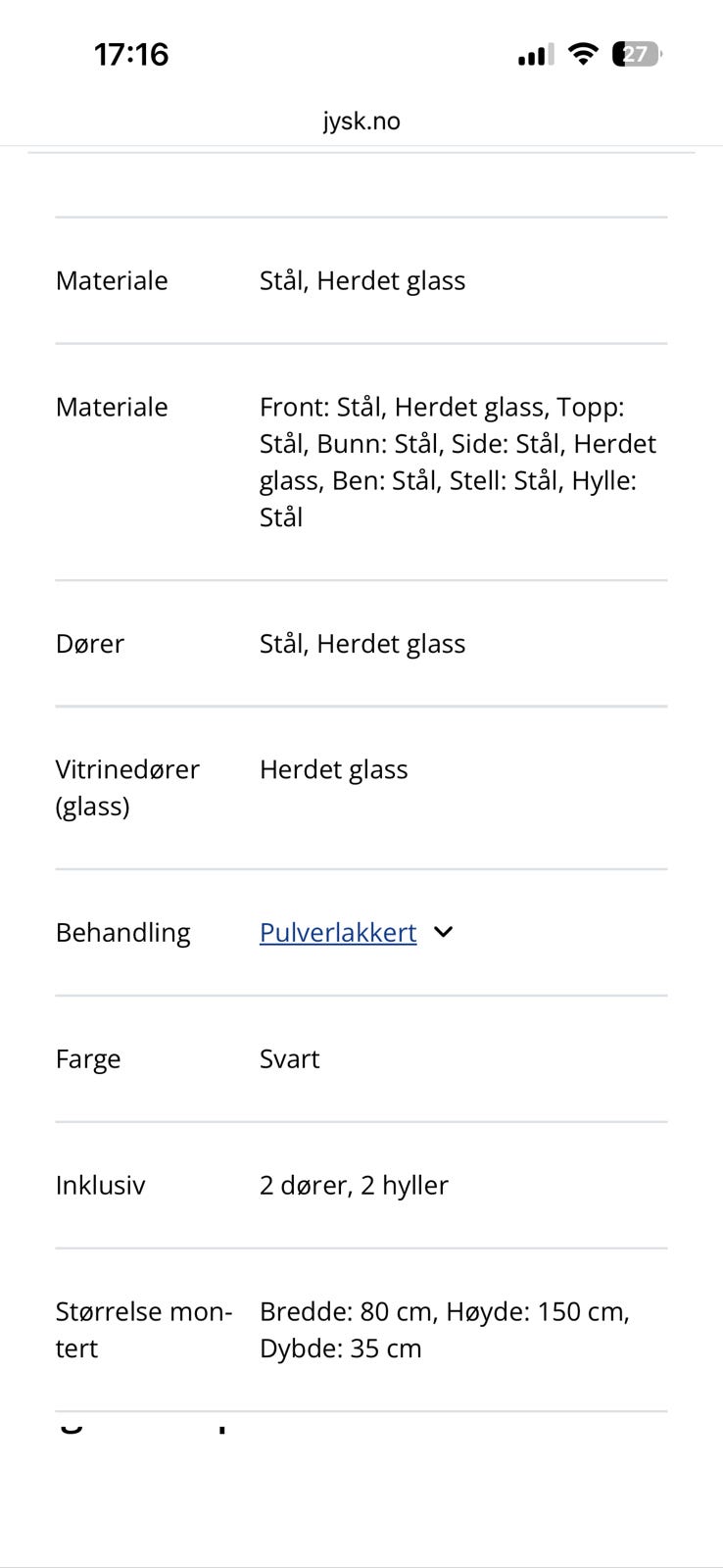
Task: Select the Materiale row label
Action: [111, 280]
